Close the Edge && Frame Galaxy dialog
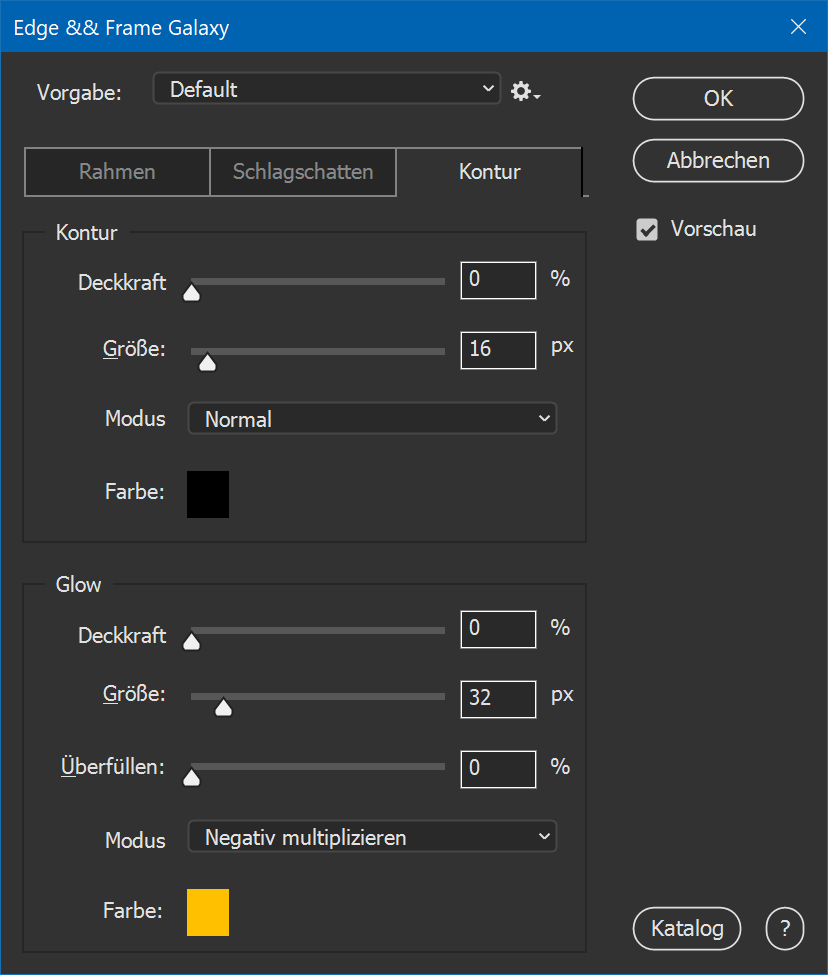The height and width of the screenshot is (975, 828). [x=798, y=27]
